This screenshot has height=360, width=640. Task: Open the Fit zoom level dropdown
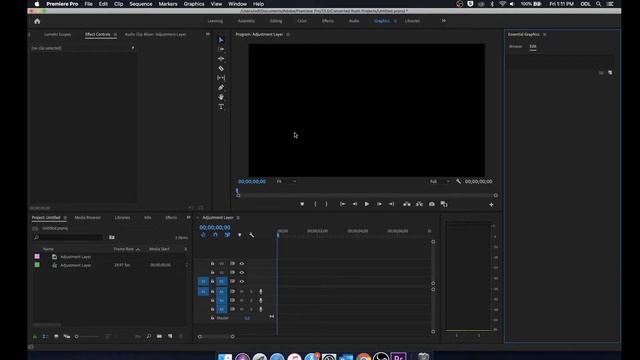(287, 181)
